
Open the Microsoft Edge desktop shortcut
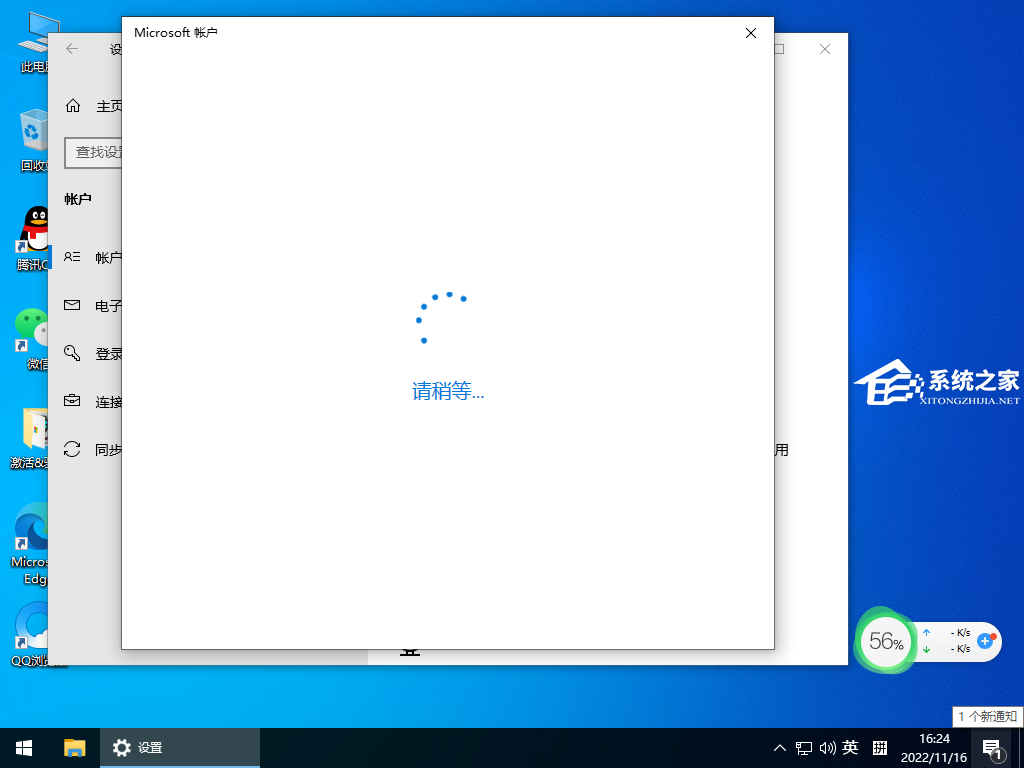tap(33, 526)
